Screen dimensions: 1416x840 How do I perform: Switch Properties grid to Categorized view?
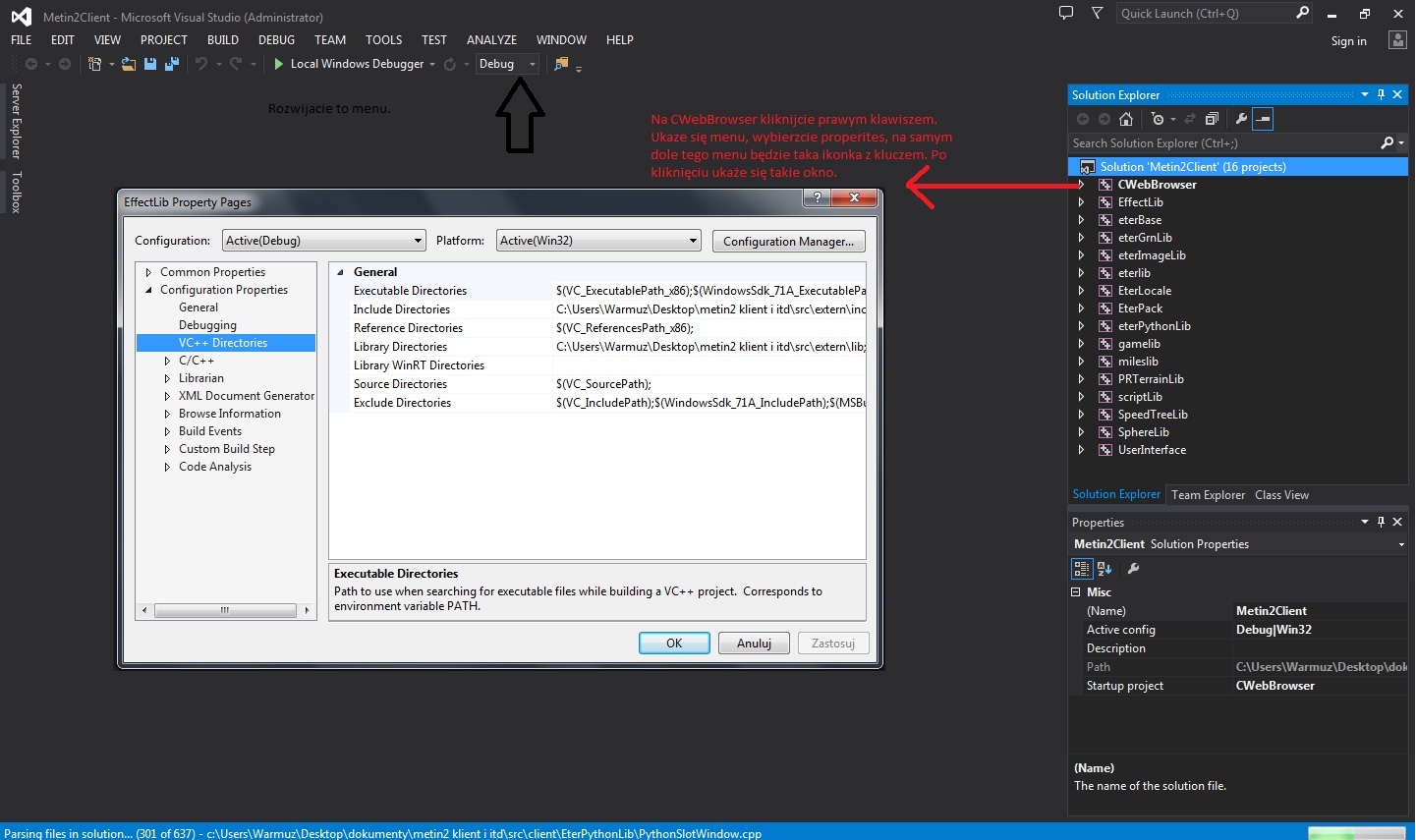[x=1081, y=569]
